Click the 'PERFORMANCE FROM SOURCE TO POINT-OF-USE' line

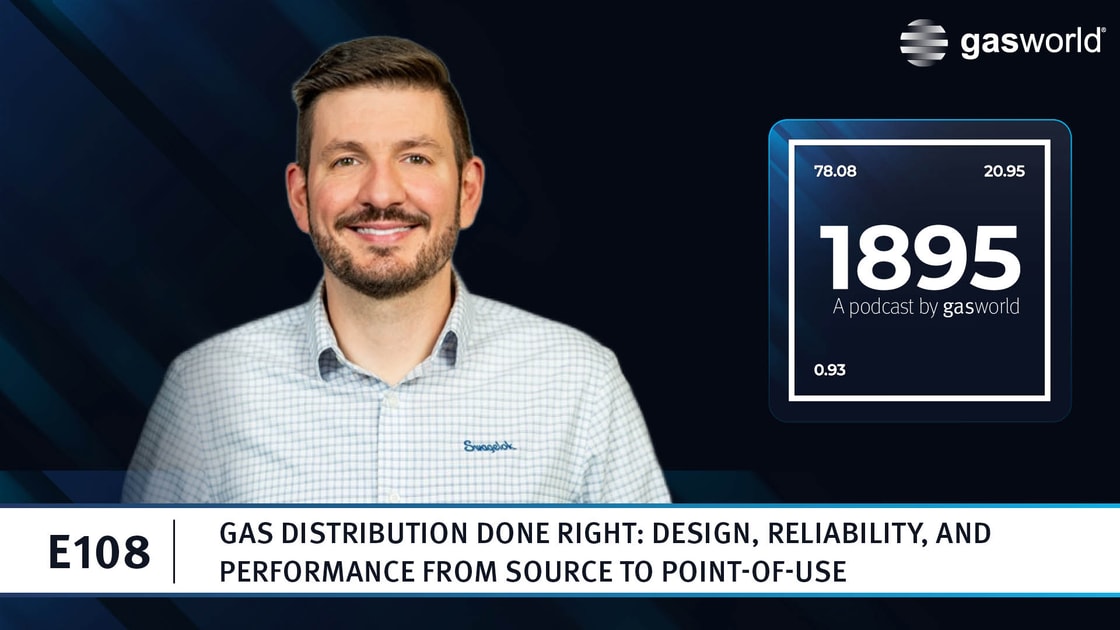[533, 571]
